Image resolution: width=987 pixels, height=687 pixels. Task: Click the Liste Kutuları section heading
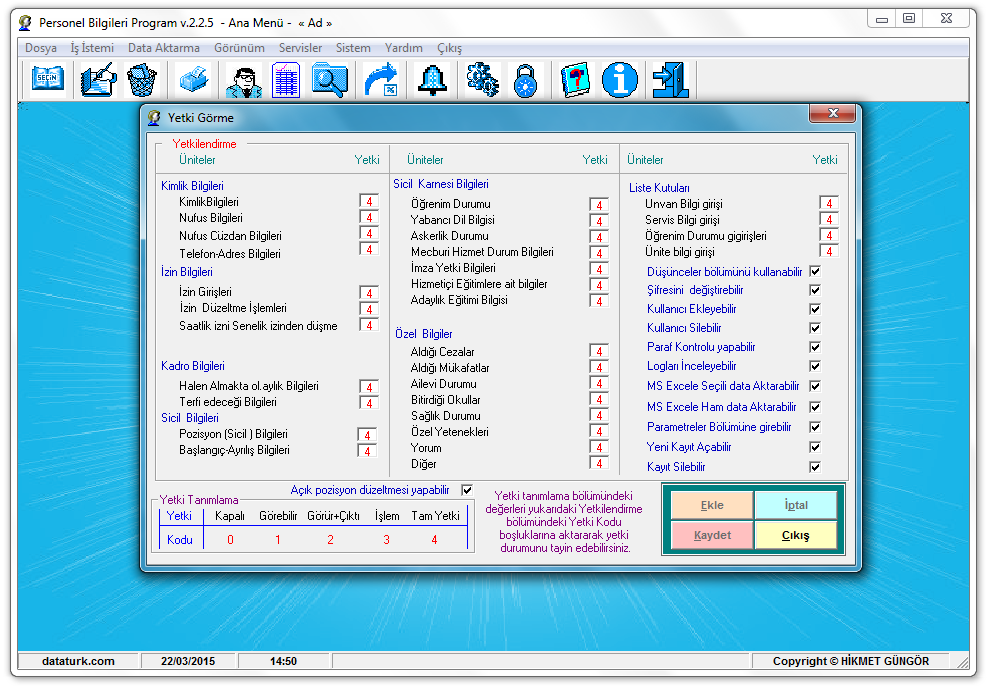[x=659, y=188]
